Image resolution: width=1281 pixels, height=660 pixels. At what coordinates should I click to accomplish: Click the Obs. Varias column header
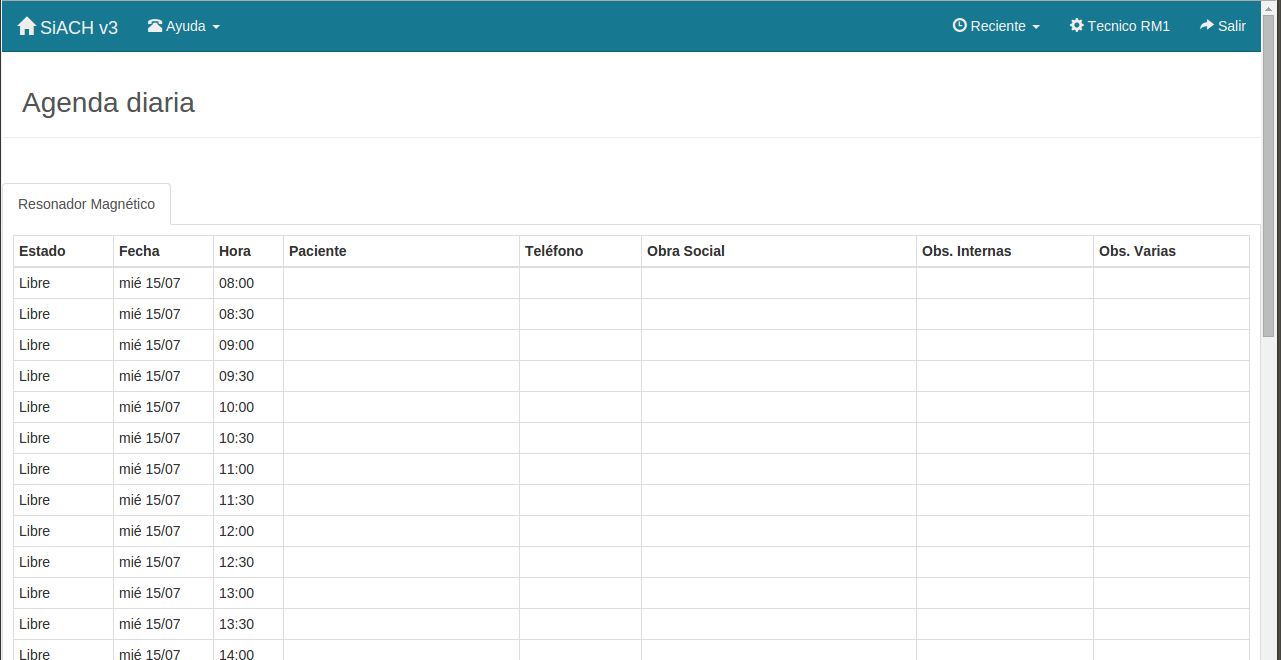click(x=1171, y=251)
